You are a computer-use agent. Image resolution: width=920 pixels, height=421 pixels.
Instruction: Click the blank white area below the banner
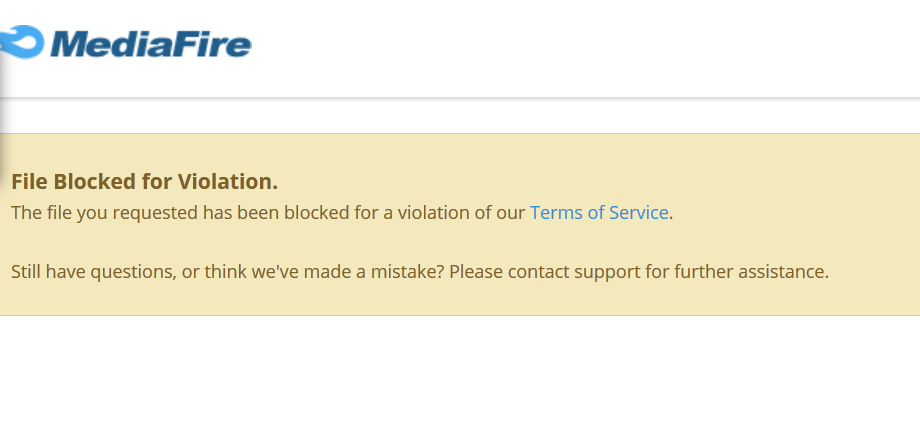coord(460,369)
